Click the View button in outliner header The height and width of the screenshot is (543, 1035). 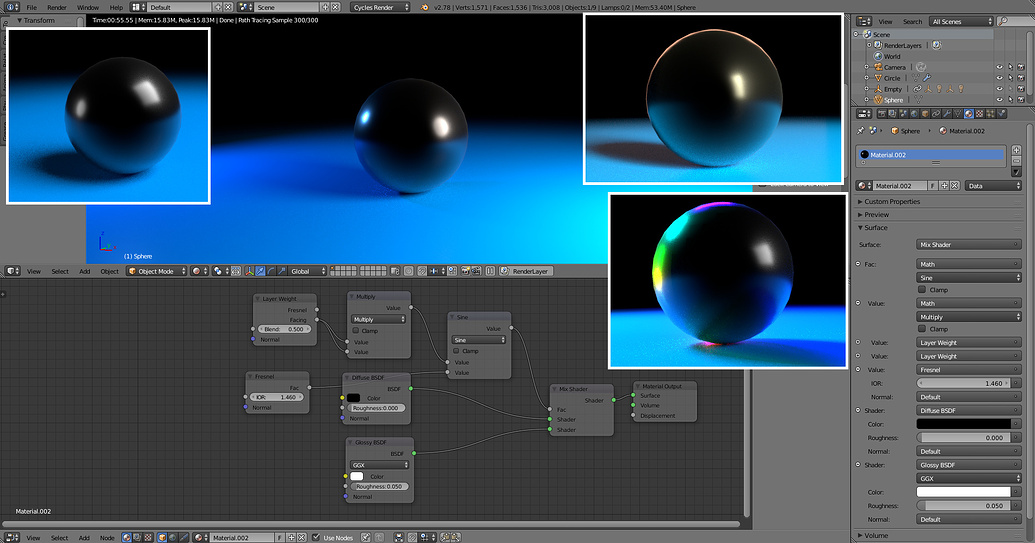[x=885, y=22]
